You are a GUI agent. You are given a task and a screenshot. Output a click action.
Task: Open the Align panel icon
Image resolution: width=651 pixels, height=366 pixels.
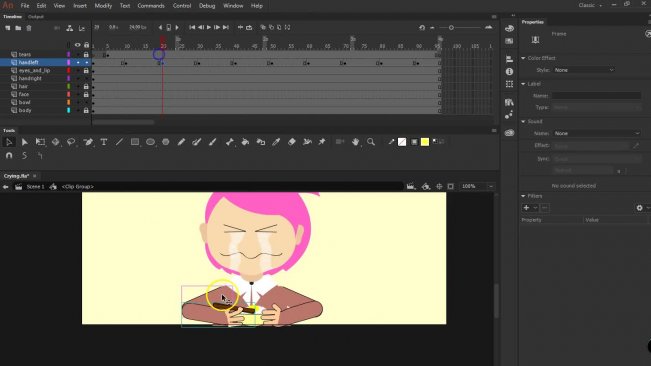click(x=509, y=59)
